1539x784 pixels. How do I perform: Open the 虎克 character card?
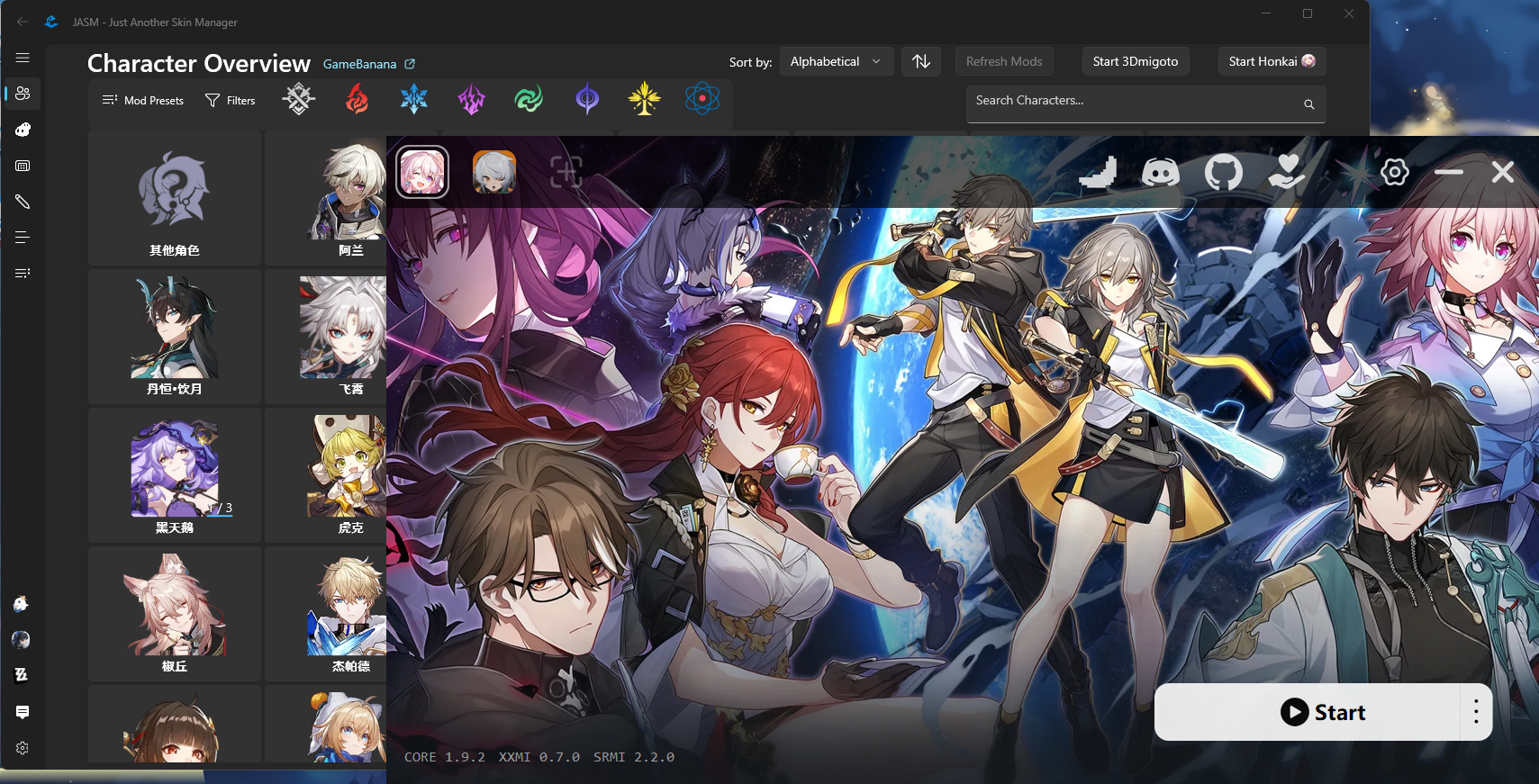325,475
